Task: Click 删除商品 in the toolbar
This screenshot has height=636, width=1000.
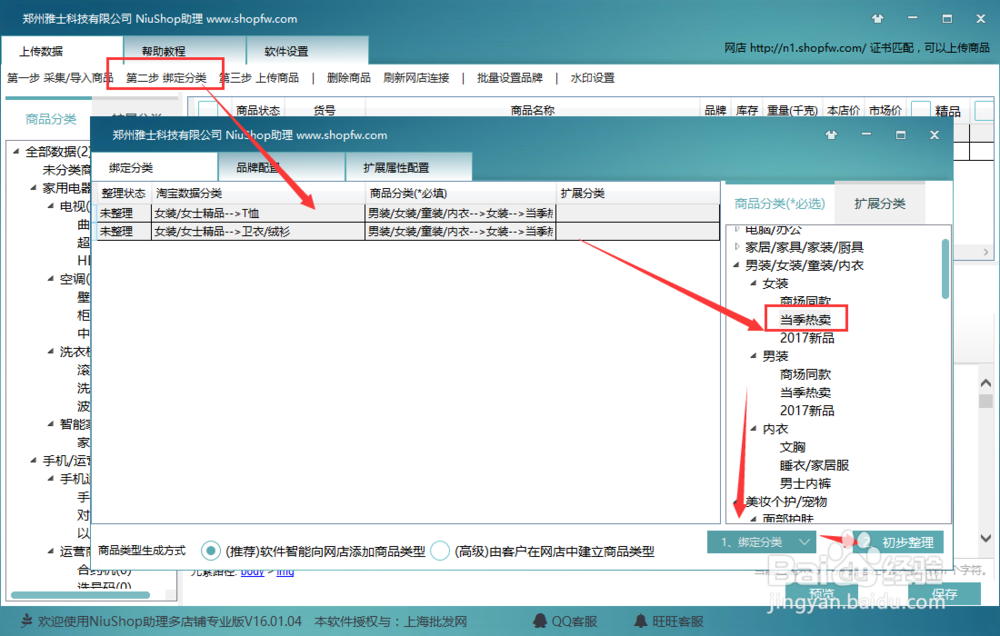Action: [348, 78]
